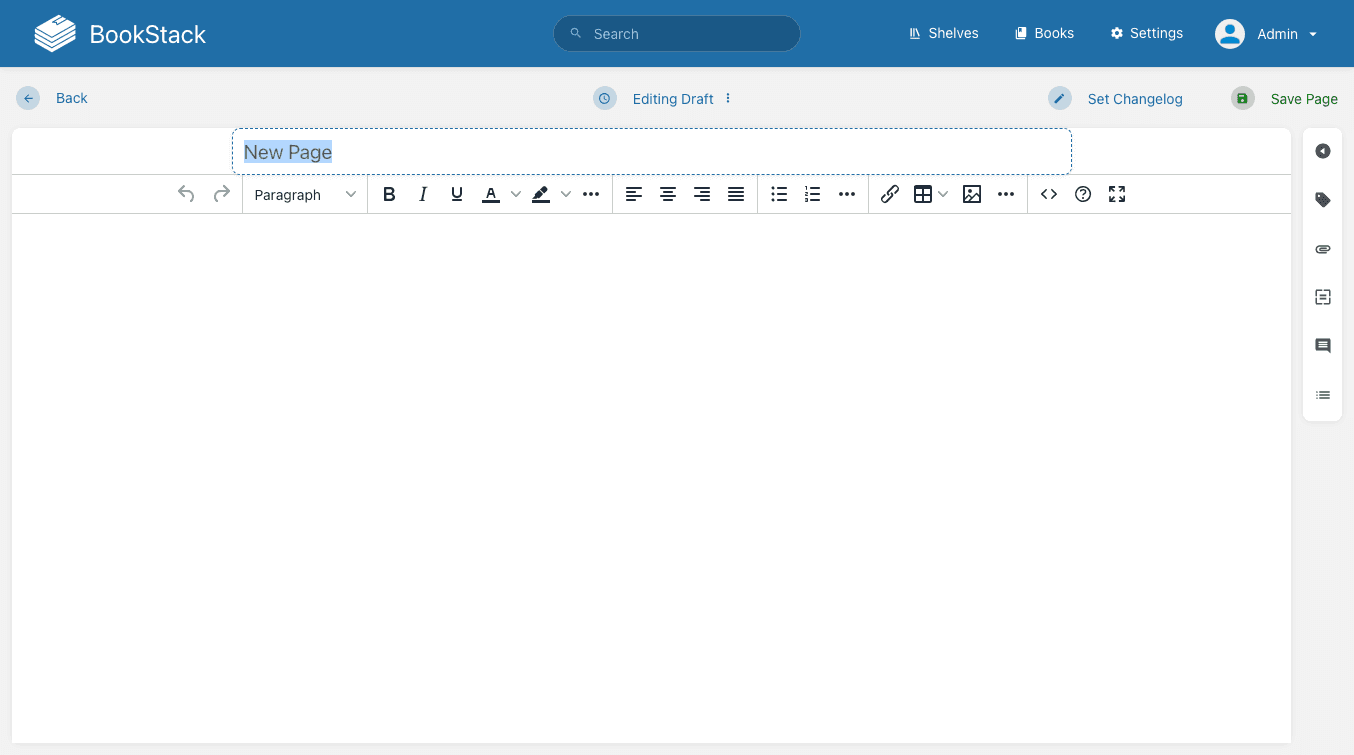This screenshot has height=755, width=1354.
Task: Open the table dropdown arrow
Action: pos(943,194)
